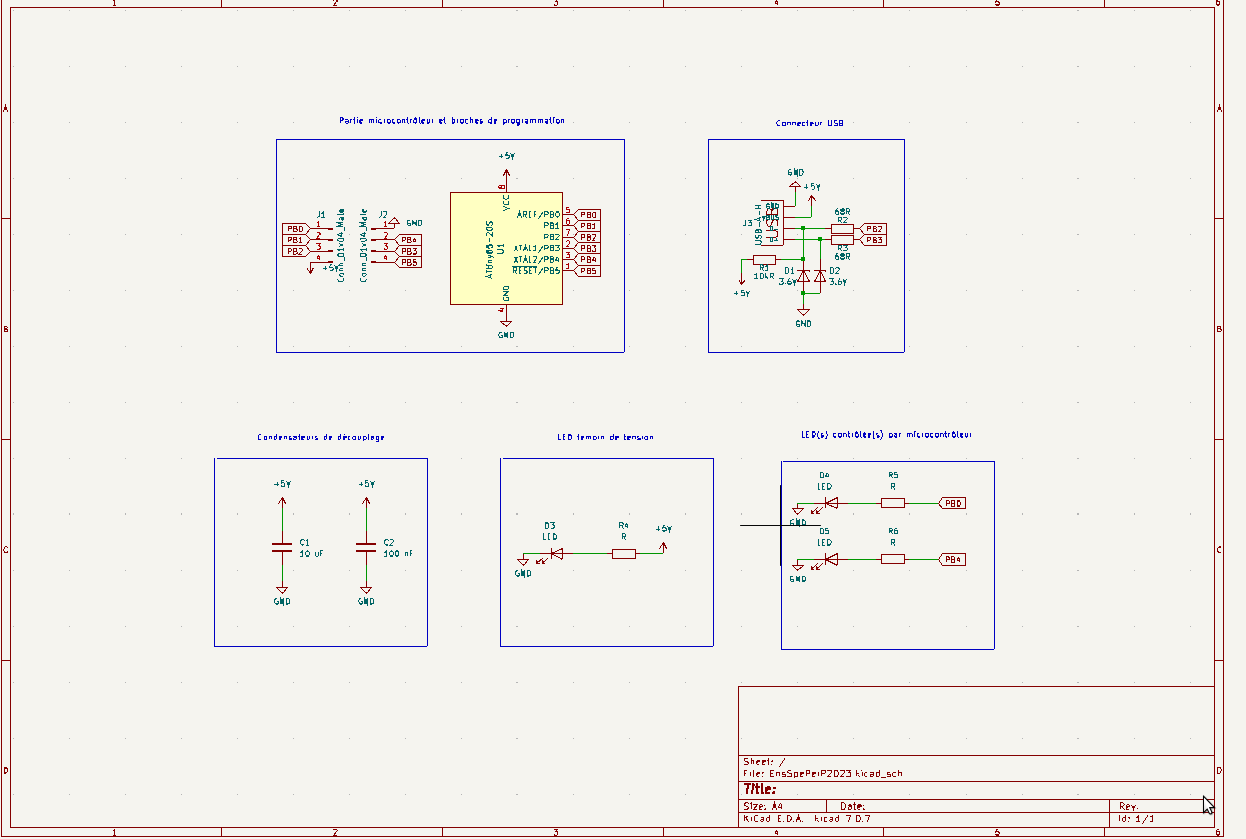Click the Title field in title block
The image size is (1246, 839).
976,790
